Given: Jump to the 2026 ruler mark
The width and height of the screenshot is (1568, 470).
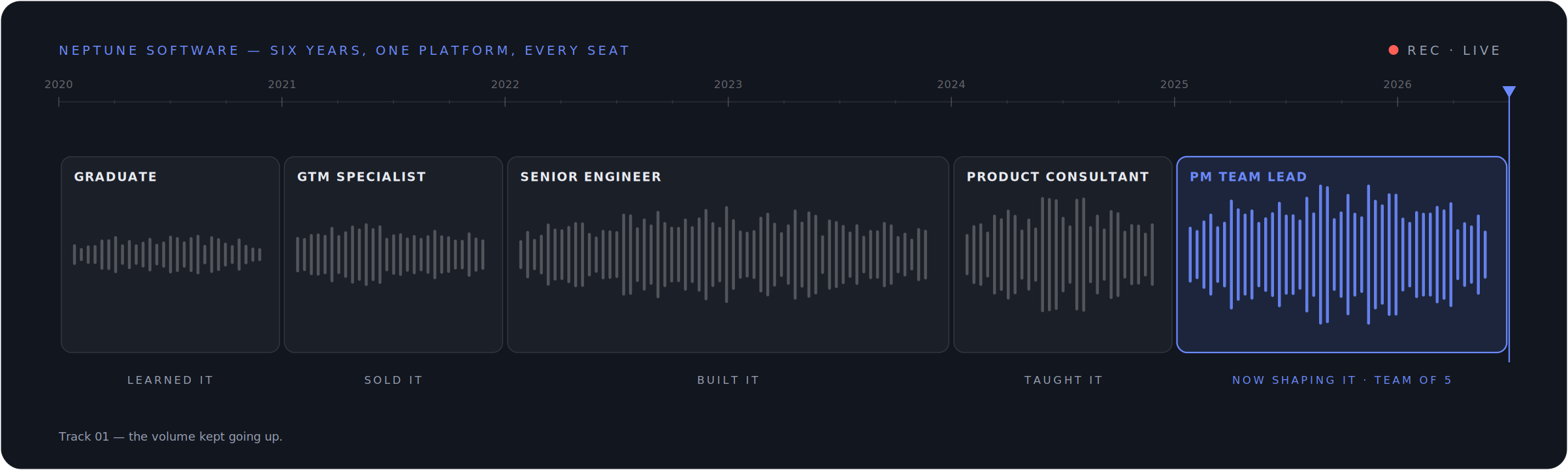Looking at the screenshot, I should (x=1397, y=84).
